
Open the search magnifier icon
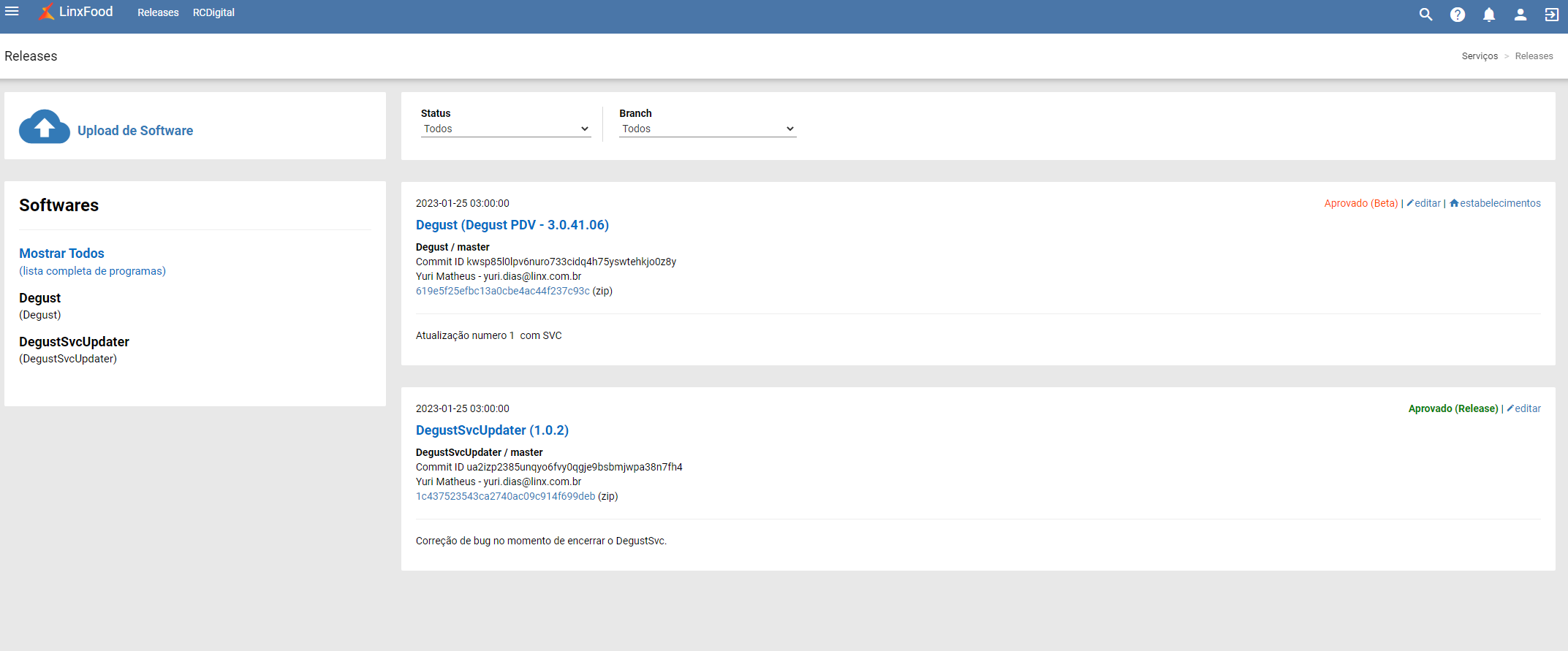coord(1425,15)
